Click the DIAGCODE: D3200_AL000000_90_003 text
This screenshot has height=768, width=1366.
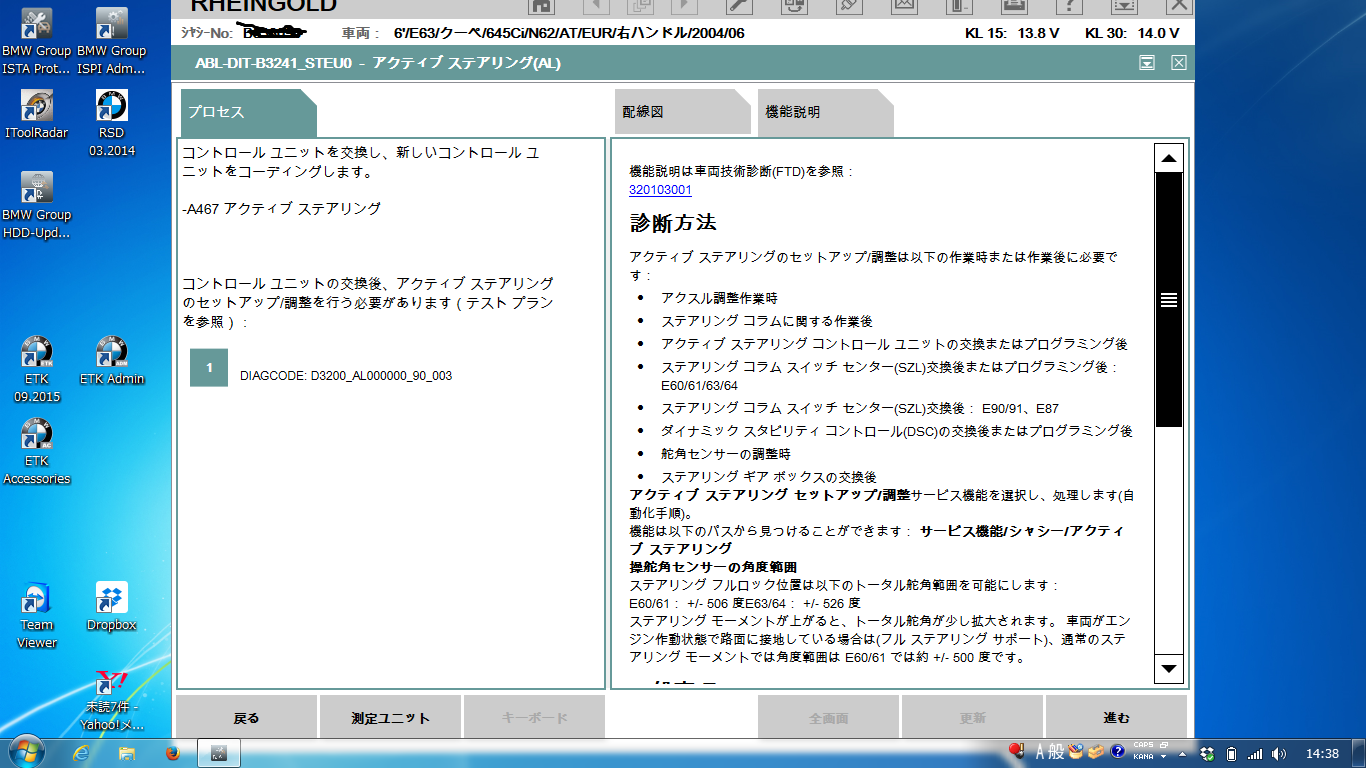pos(346,376)
